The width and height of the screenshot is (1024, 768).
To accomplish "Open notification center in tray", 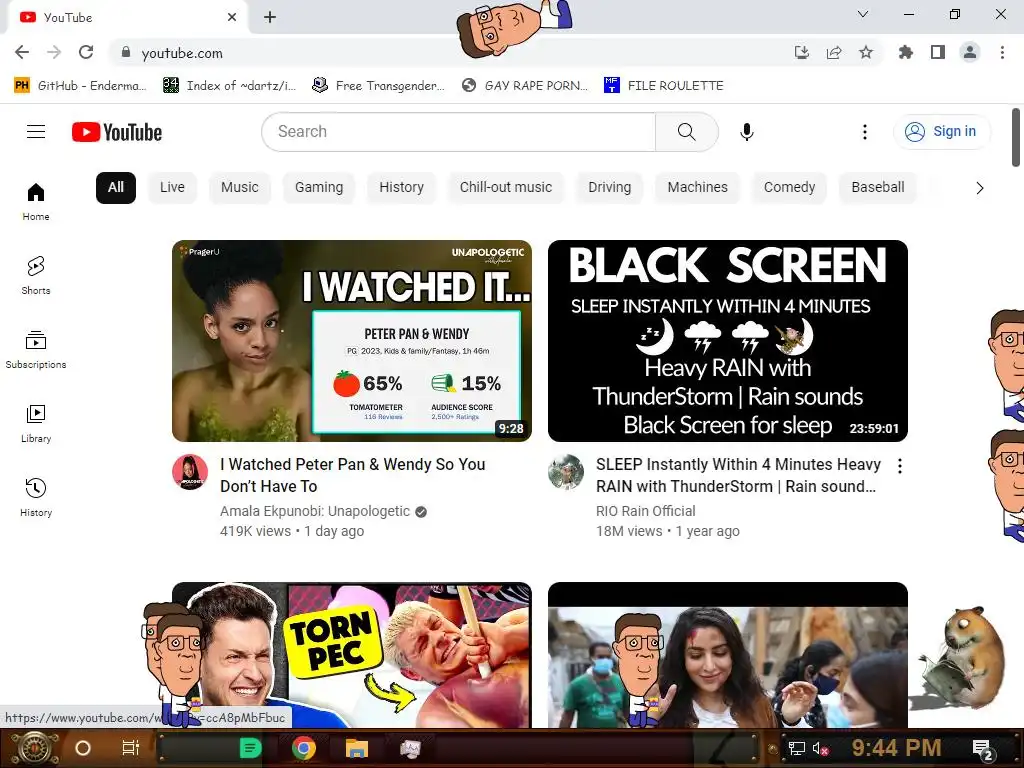I will [983, 749].
